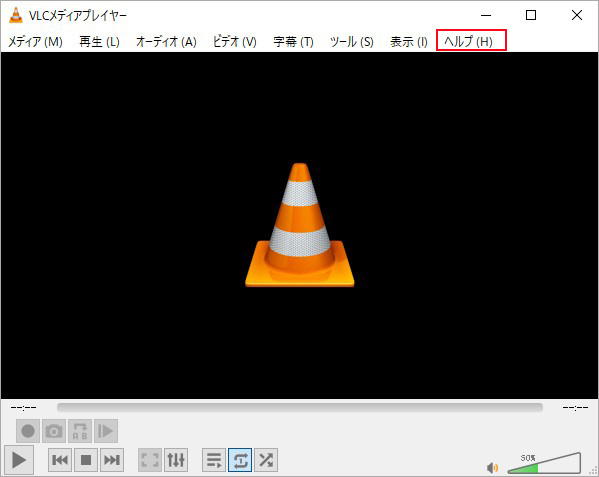Toggle random shuffle playback
This screenshot has height=477, width=599.
266,460
